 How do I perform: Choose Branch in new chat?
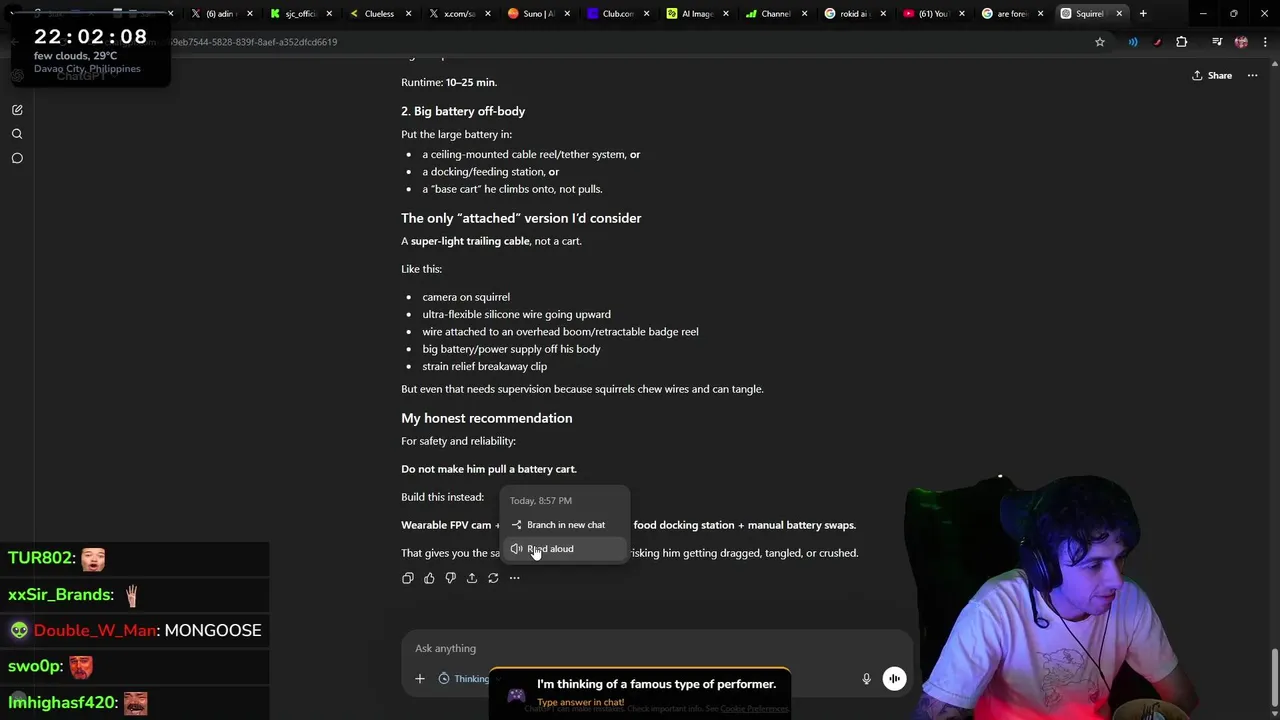click(x=566, y=525)
